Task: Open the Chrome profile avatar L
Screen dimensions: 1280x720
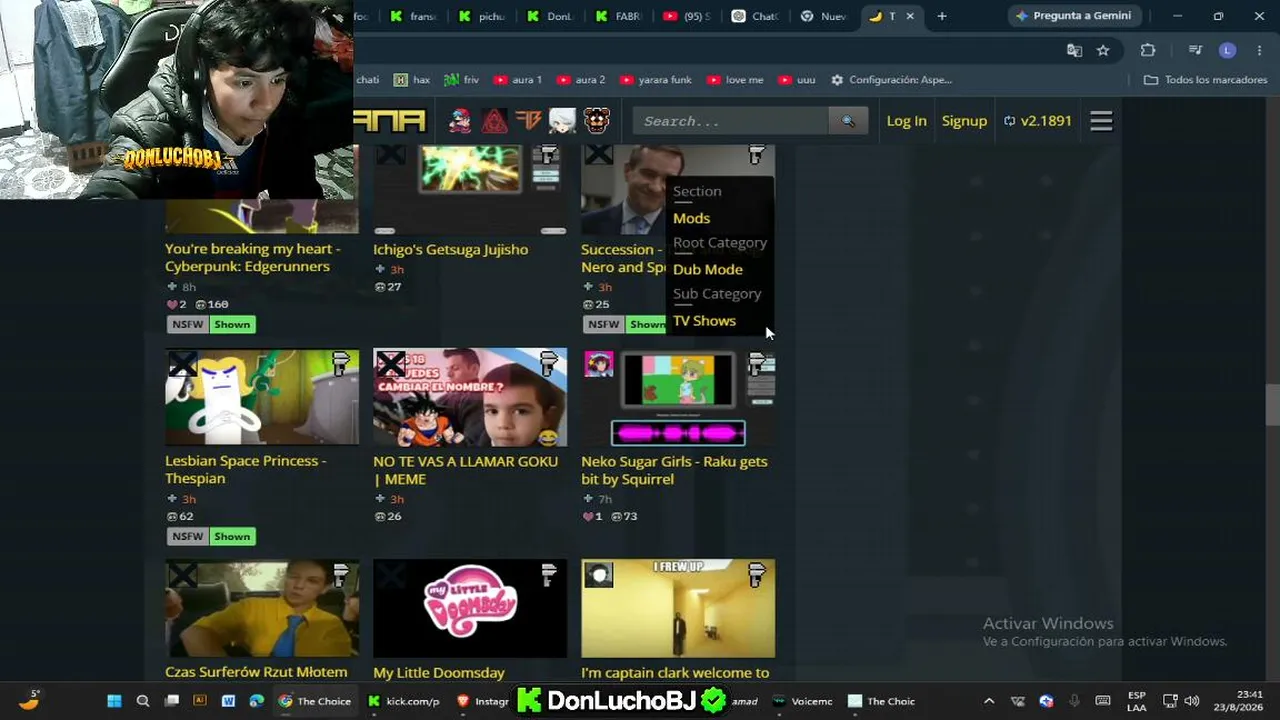Action: pos(1228,50)
